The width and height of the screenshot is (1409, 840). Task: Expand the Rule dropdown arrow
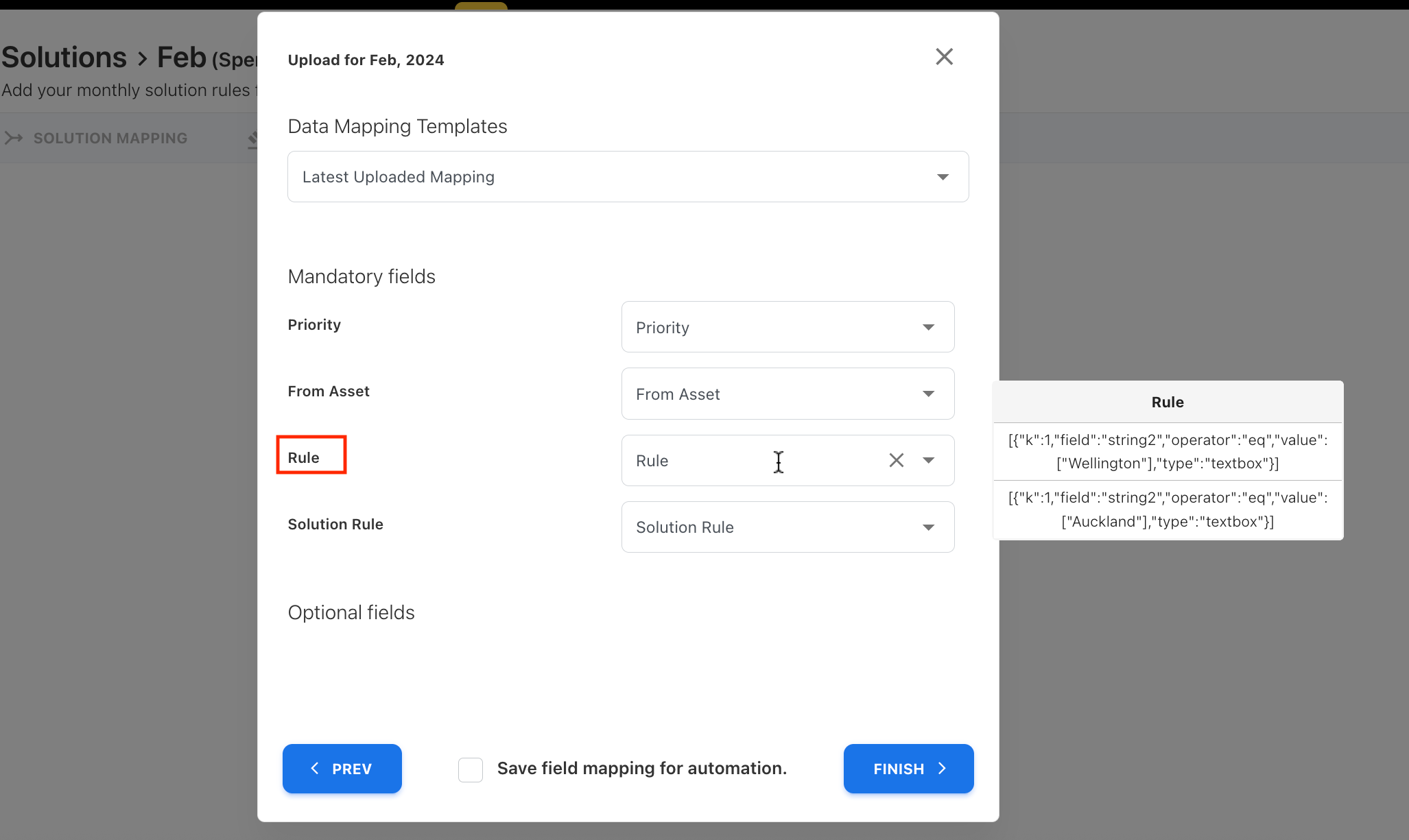click(928, 460)
